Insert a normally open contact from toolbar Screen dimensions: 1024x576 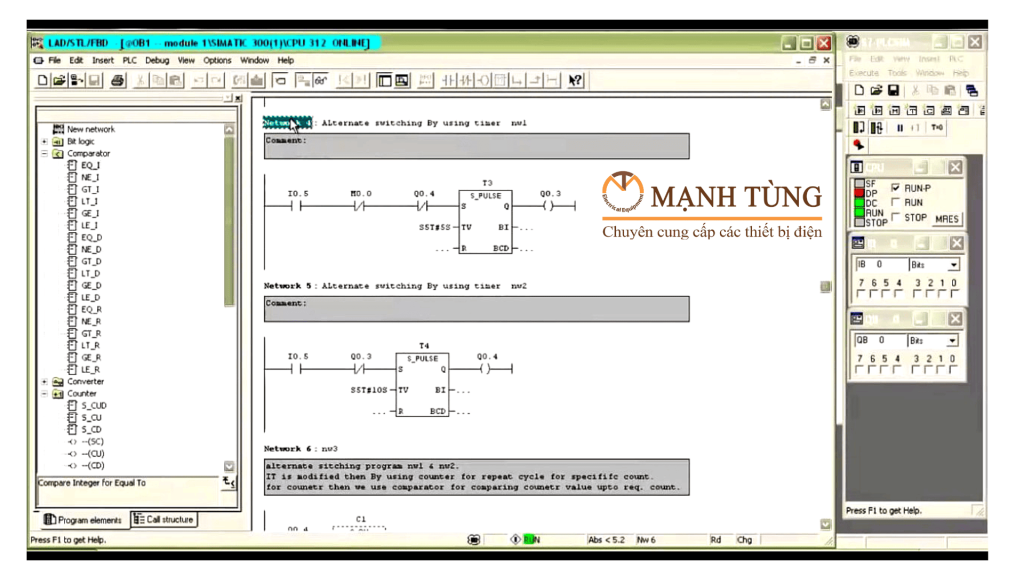449,80
